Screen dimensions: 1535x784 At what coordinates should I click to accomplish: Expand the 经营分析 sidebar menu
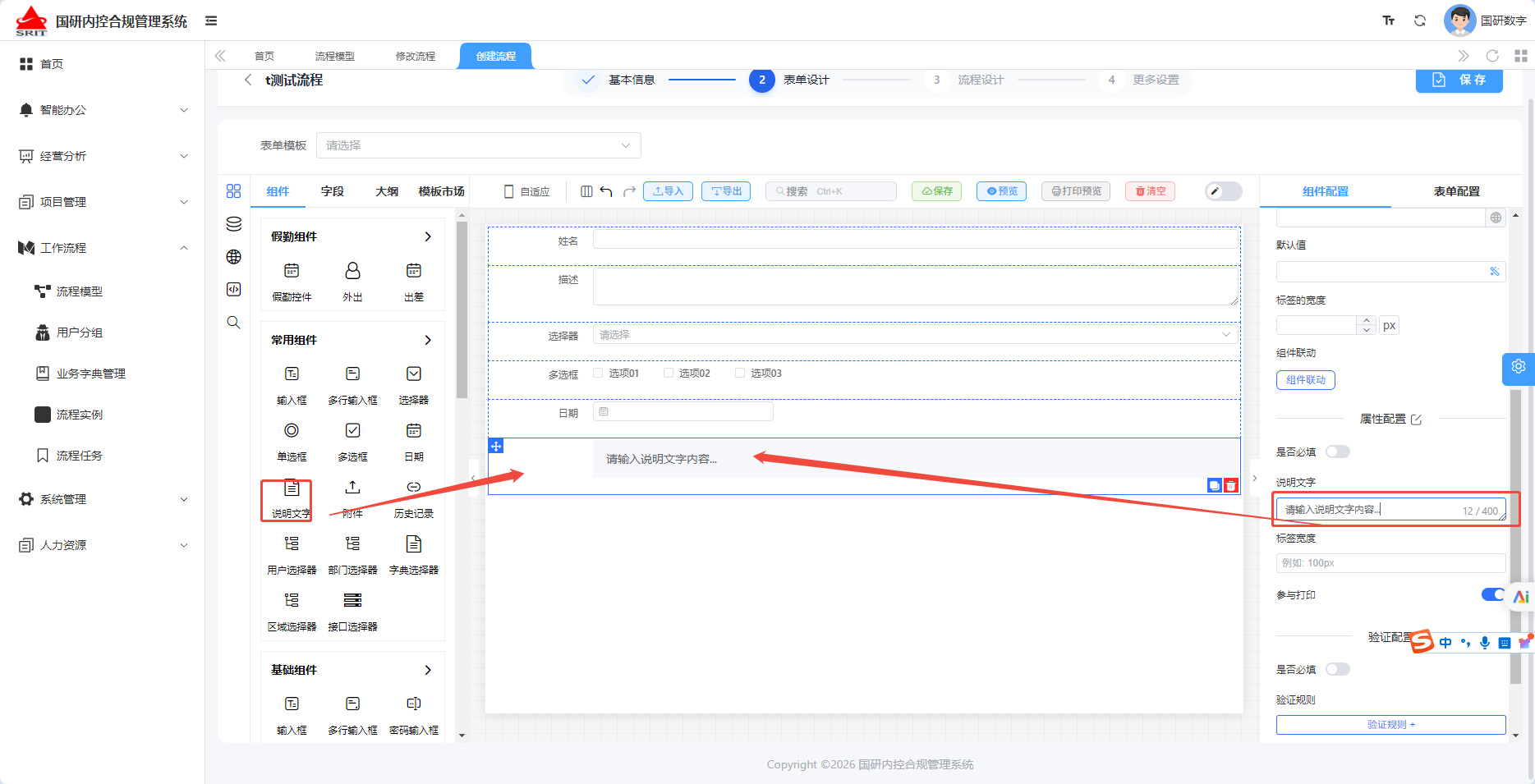(x=103, y=156)
